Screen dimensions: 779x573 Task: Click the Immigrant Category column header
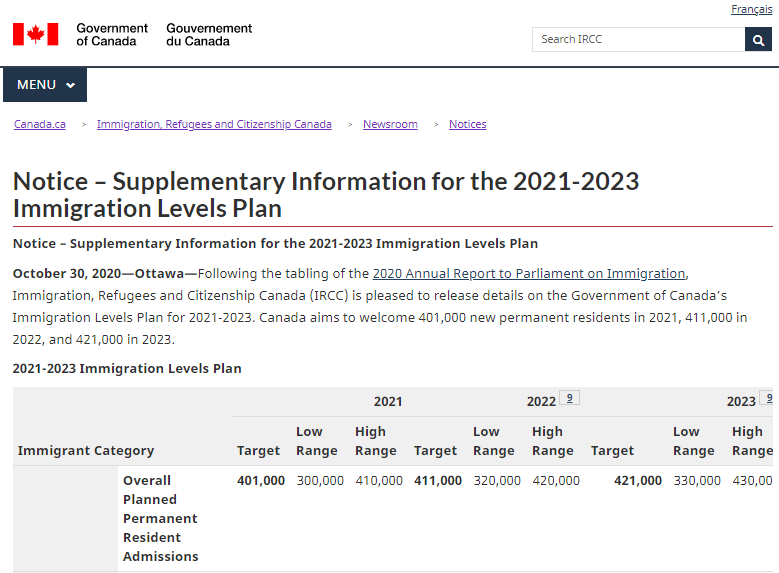[x=86, y=451]
